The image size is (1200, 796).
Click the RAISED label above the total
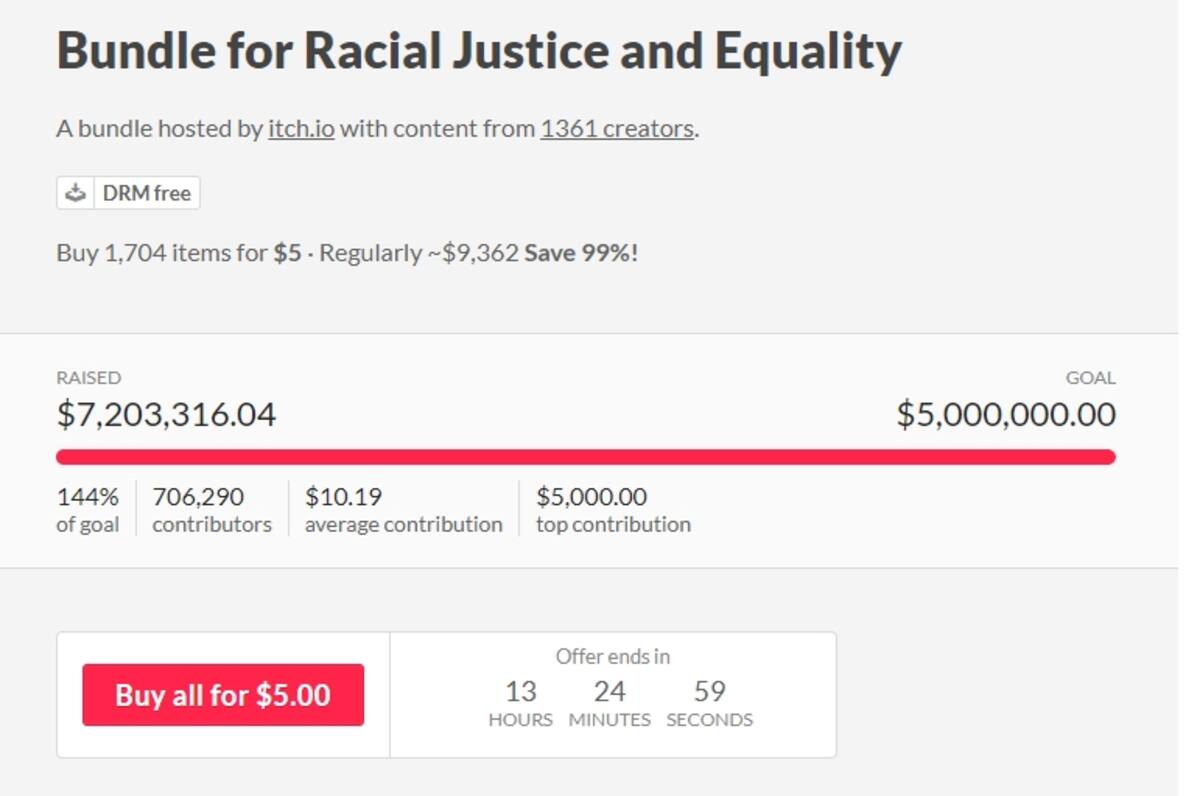point(89,378)
